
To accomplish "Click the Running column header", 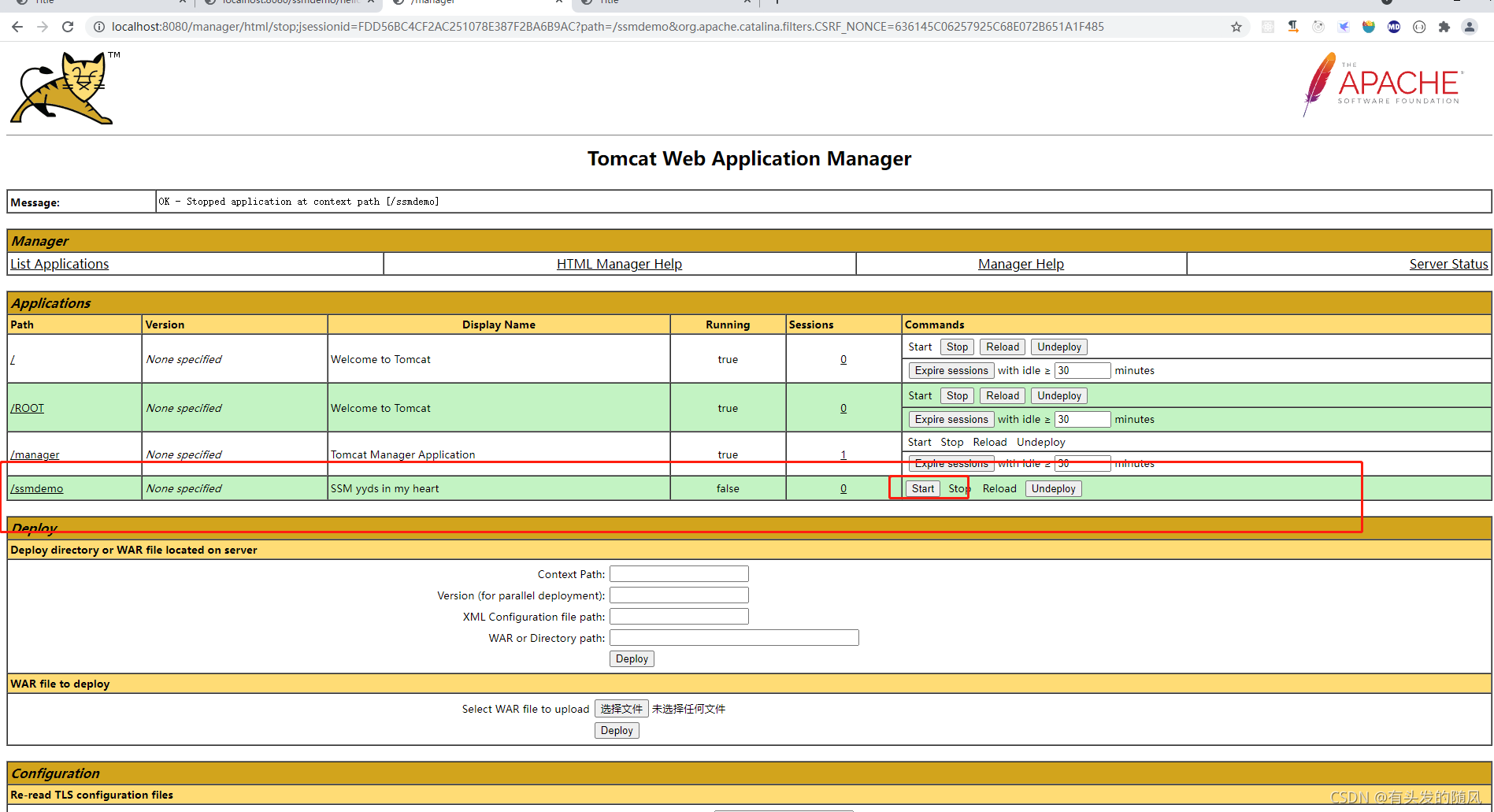I will coord(728,324).
